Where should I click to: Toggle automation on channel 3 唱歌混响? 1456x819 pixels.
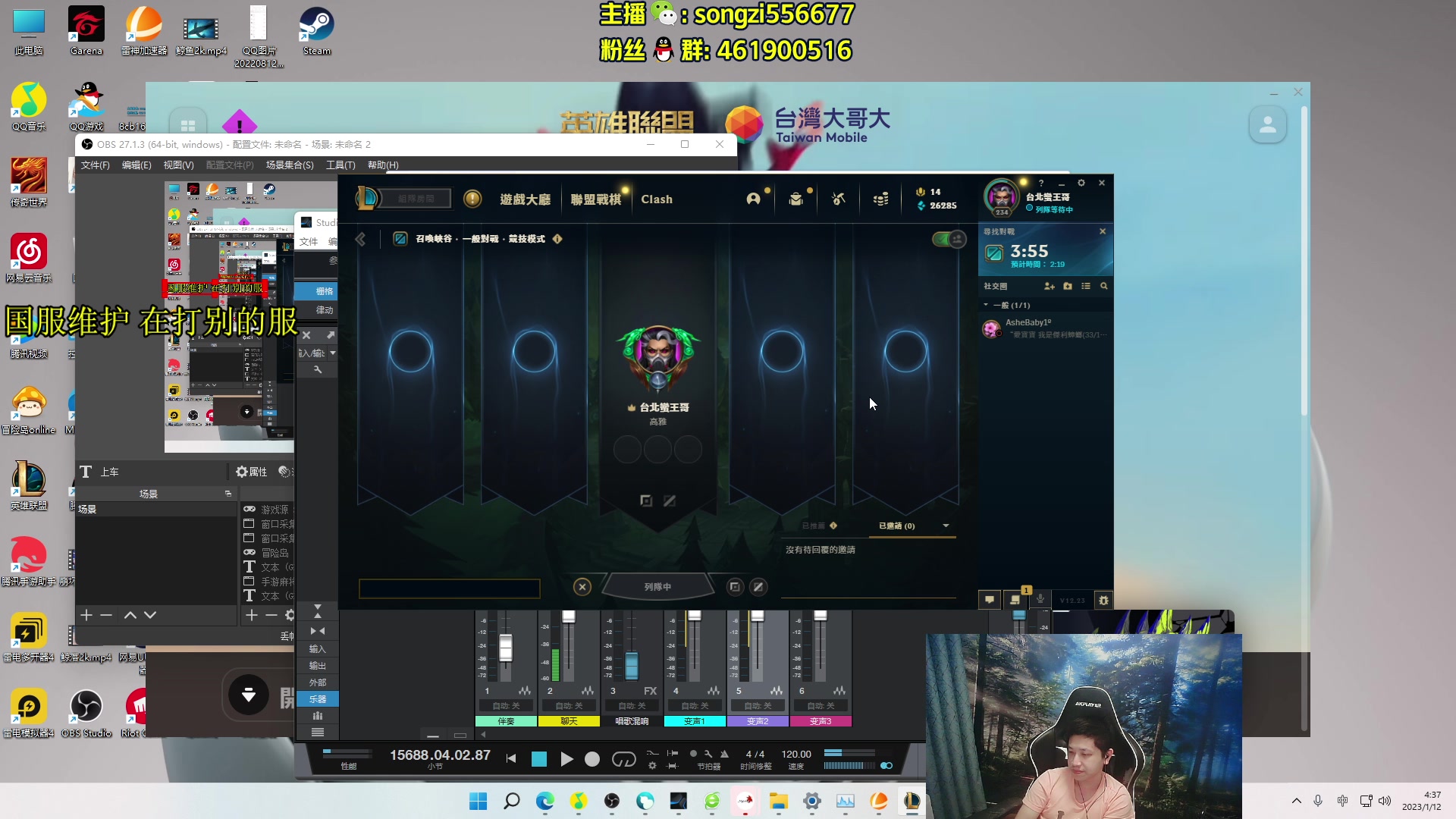pos(632,706)
